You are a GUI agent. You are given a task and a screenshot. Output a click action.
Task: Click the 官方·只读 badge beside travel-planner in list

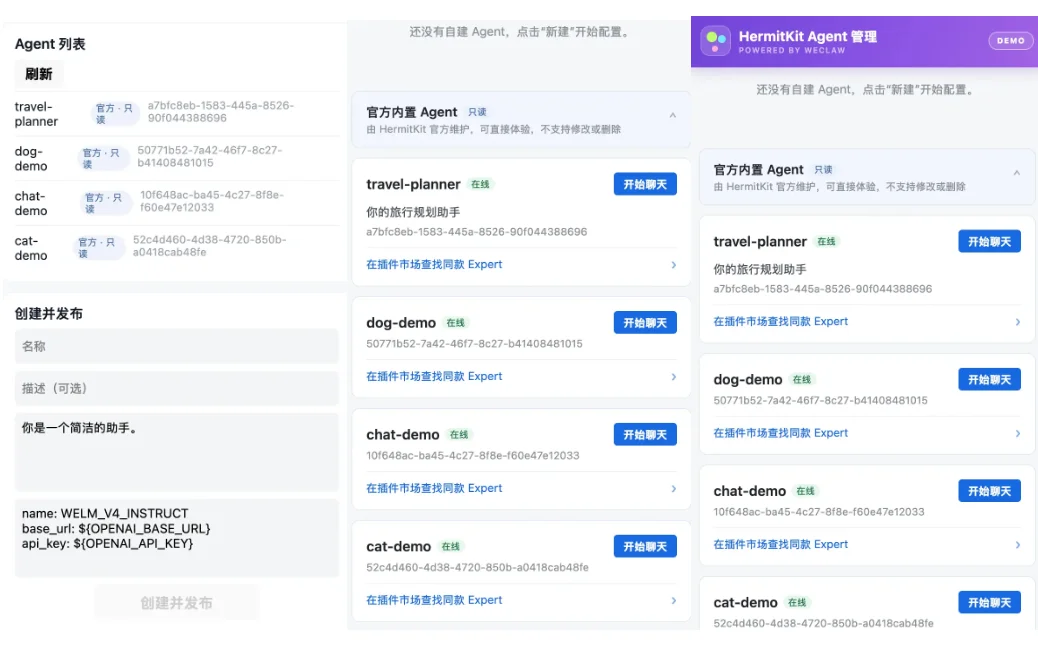[x=114, y=114]
